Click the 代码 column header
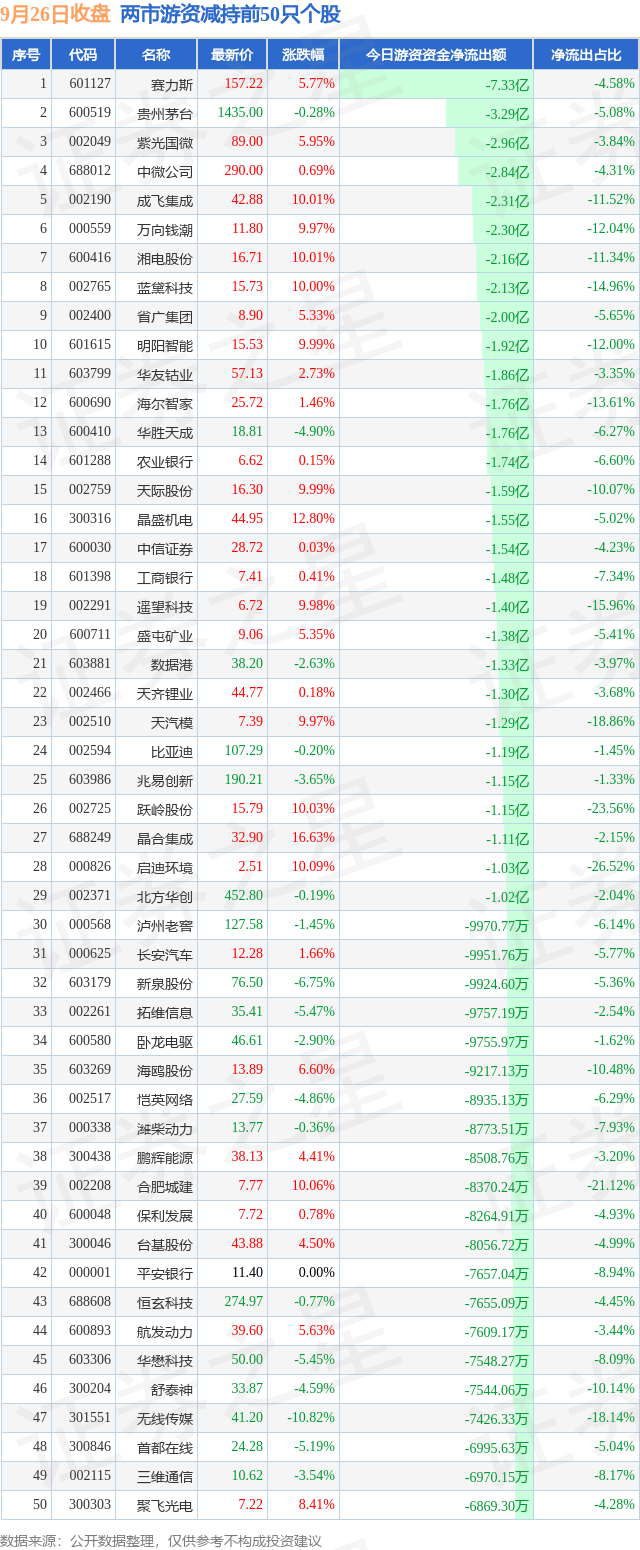 tap(83, 55)
